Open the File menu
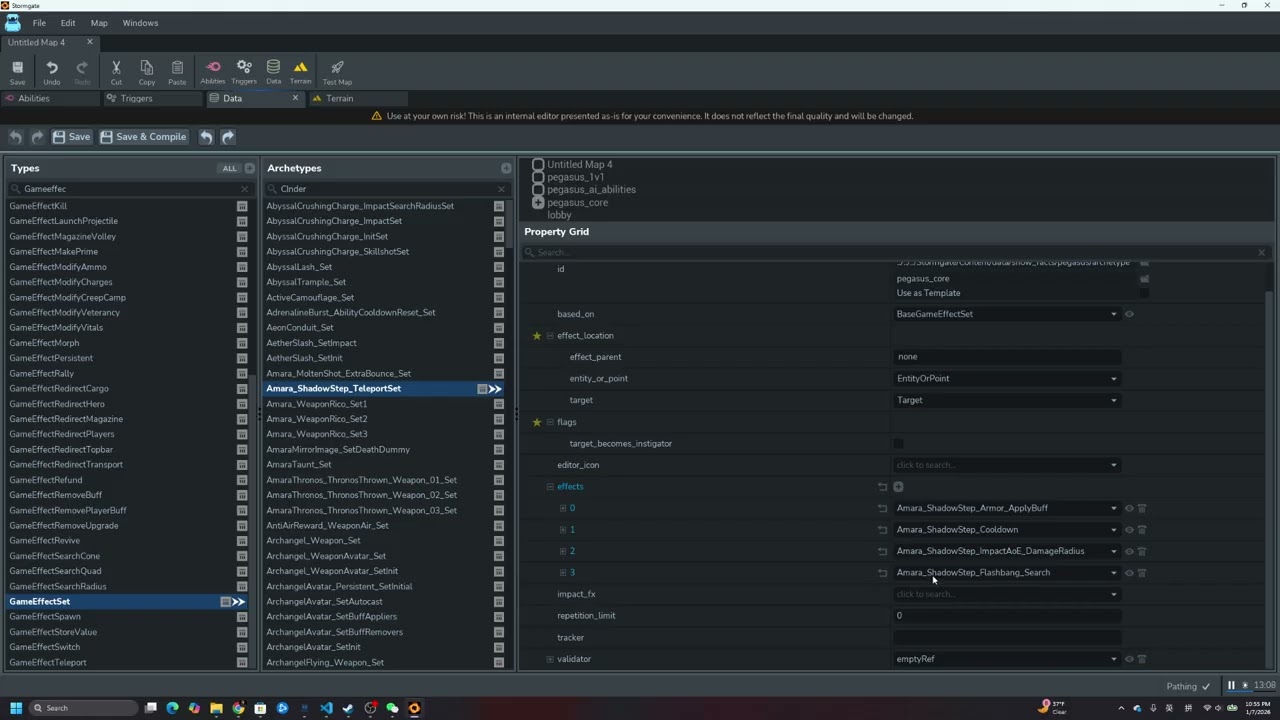This screenshot has width=1280, height=720. [39, 23]
